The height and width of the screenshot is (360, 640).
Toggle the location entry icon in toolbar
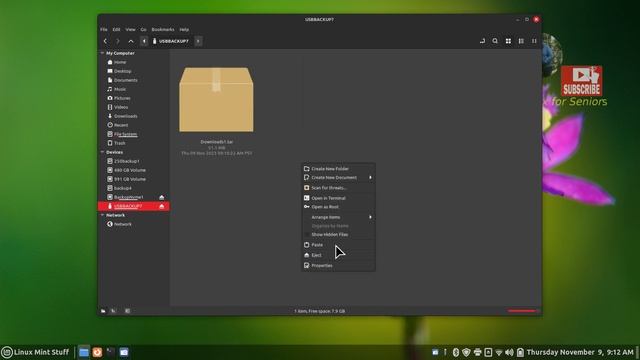tap(482, 41)
